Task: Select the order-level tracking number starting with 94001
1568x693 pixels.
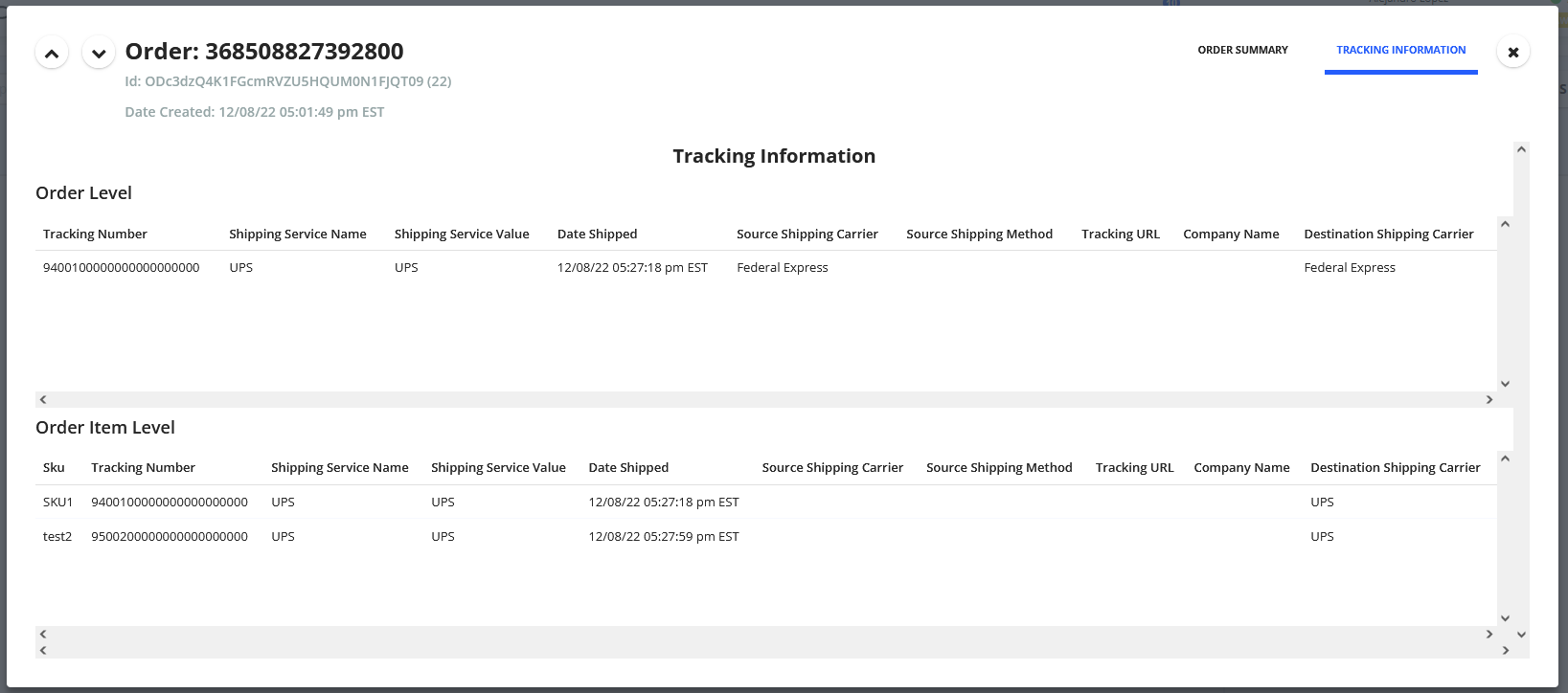Action: [x=121, y=267]
